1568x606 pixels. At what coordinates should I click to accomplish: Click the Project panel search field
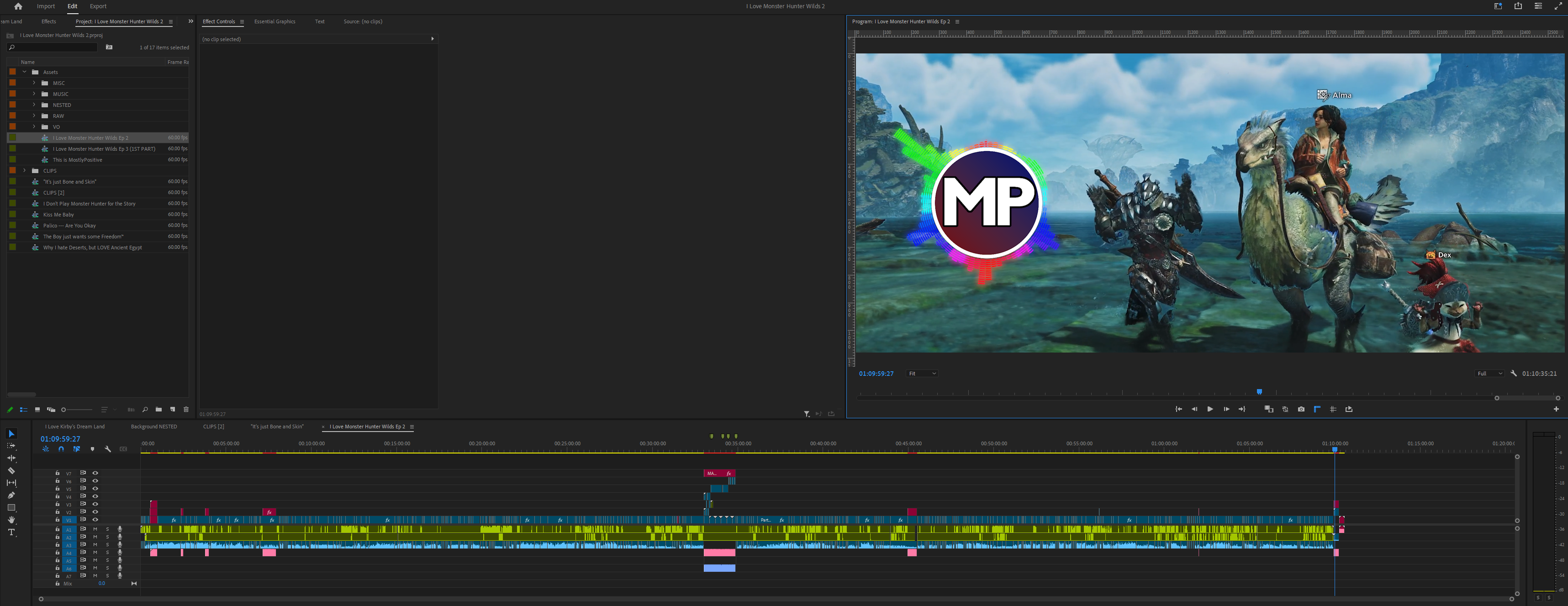pyautogui.click(x=53, y=47)
